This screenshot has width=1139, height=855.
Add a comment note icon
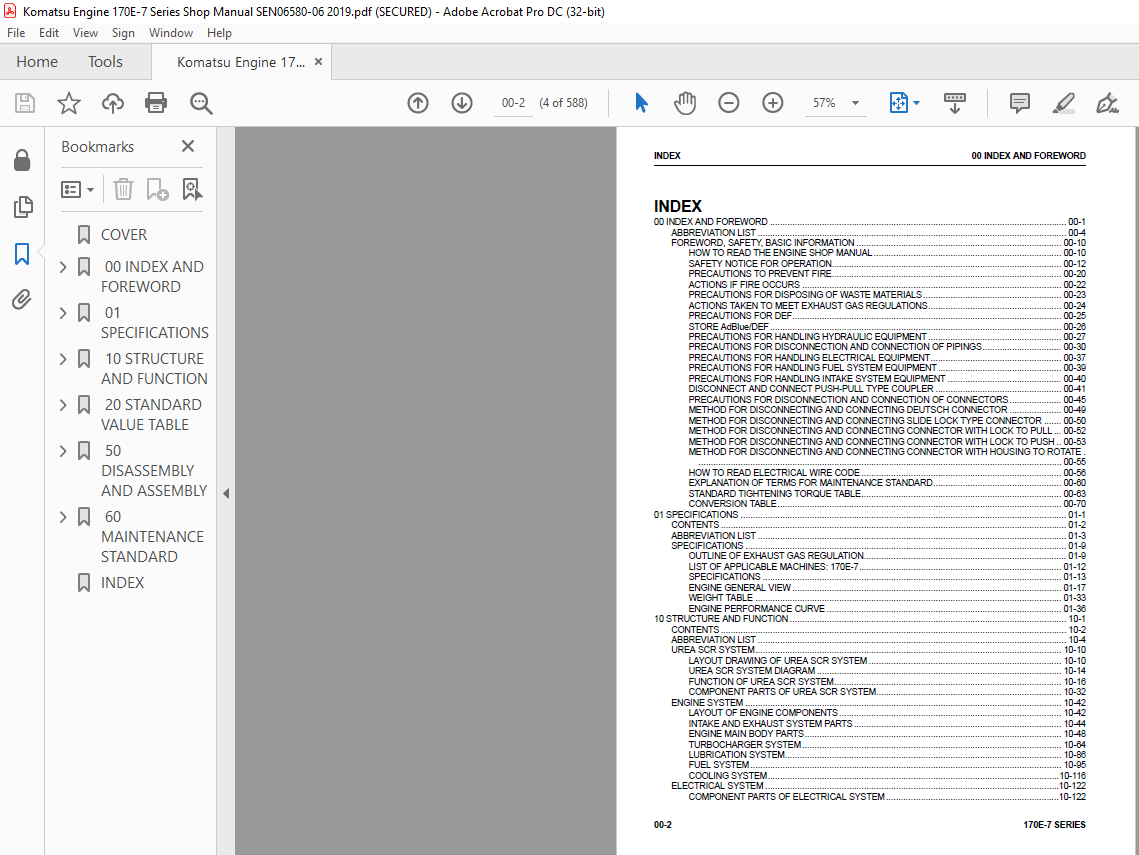[x=1020, y=103]
